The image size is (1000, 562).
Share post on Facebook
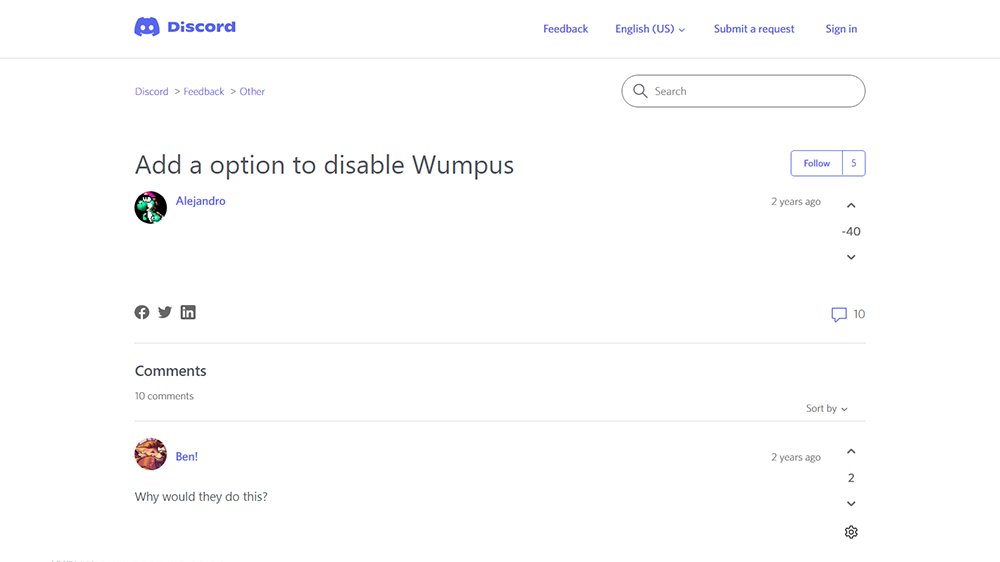pyautogui.click(x=142, y=312)
